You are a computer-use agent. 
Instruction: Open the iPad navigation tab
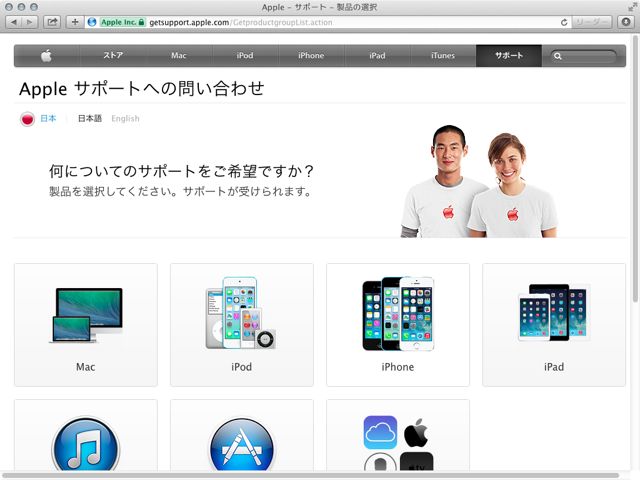tap(377, 56)
